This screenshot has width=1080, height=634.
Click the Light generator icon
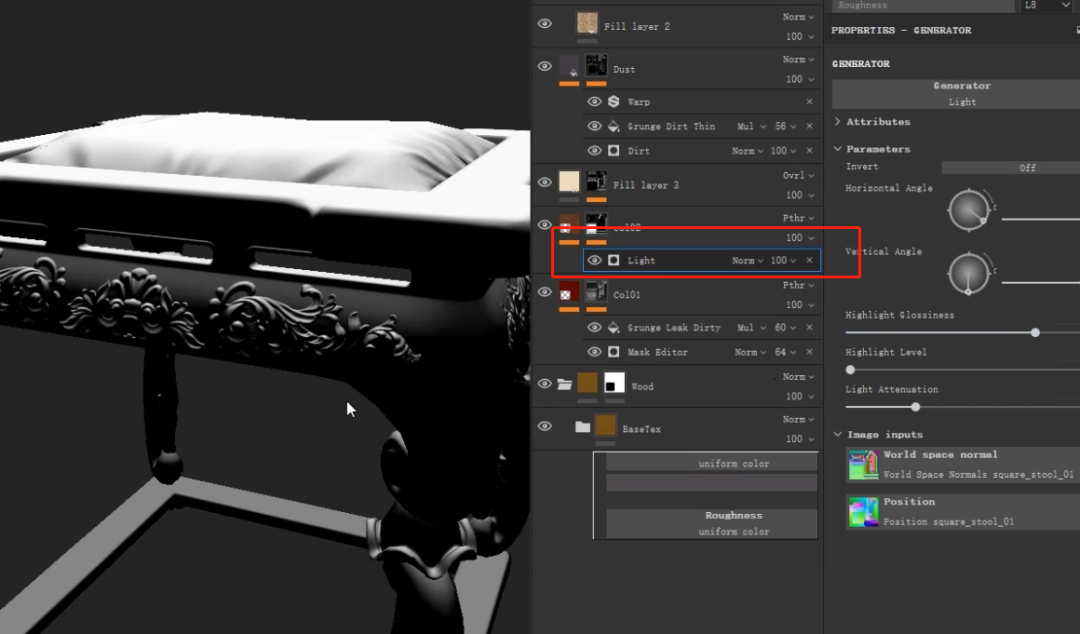pyautogui.click(x=614, y=260)
